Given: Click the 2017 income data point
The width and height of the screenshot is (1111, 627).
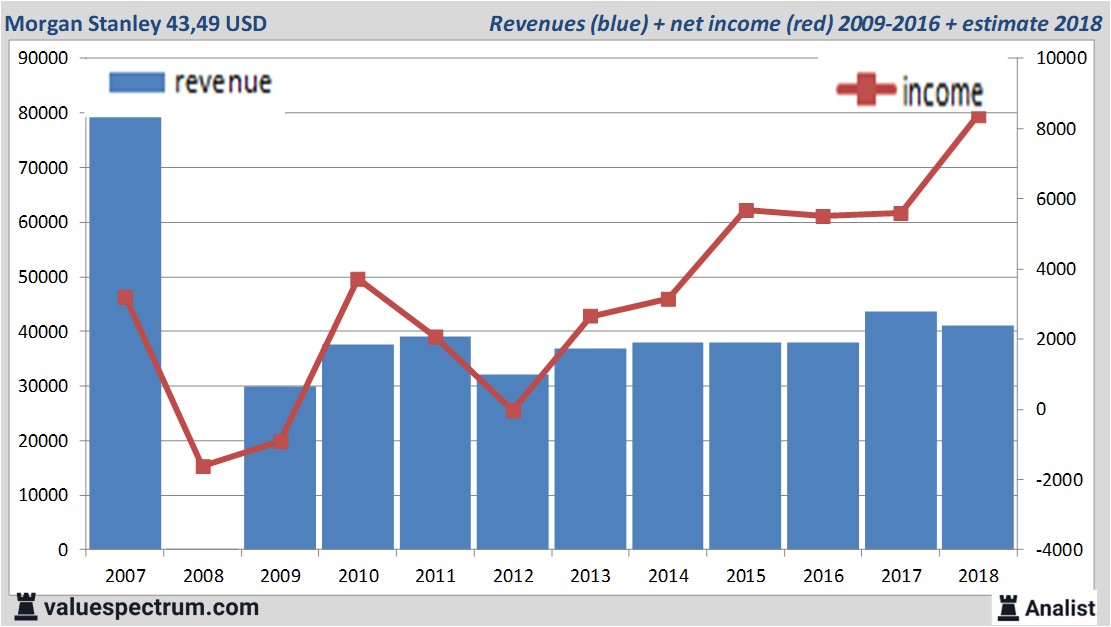Looking at the screenshot, I should 901,213.
